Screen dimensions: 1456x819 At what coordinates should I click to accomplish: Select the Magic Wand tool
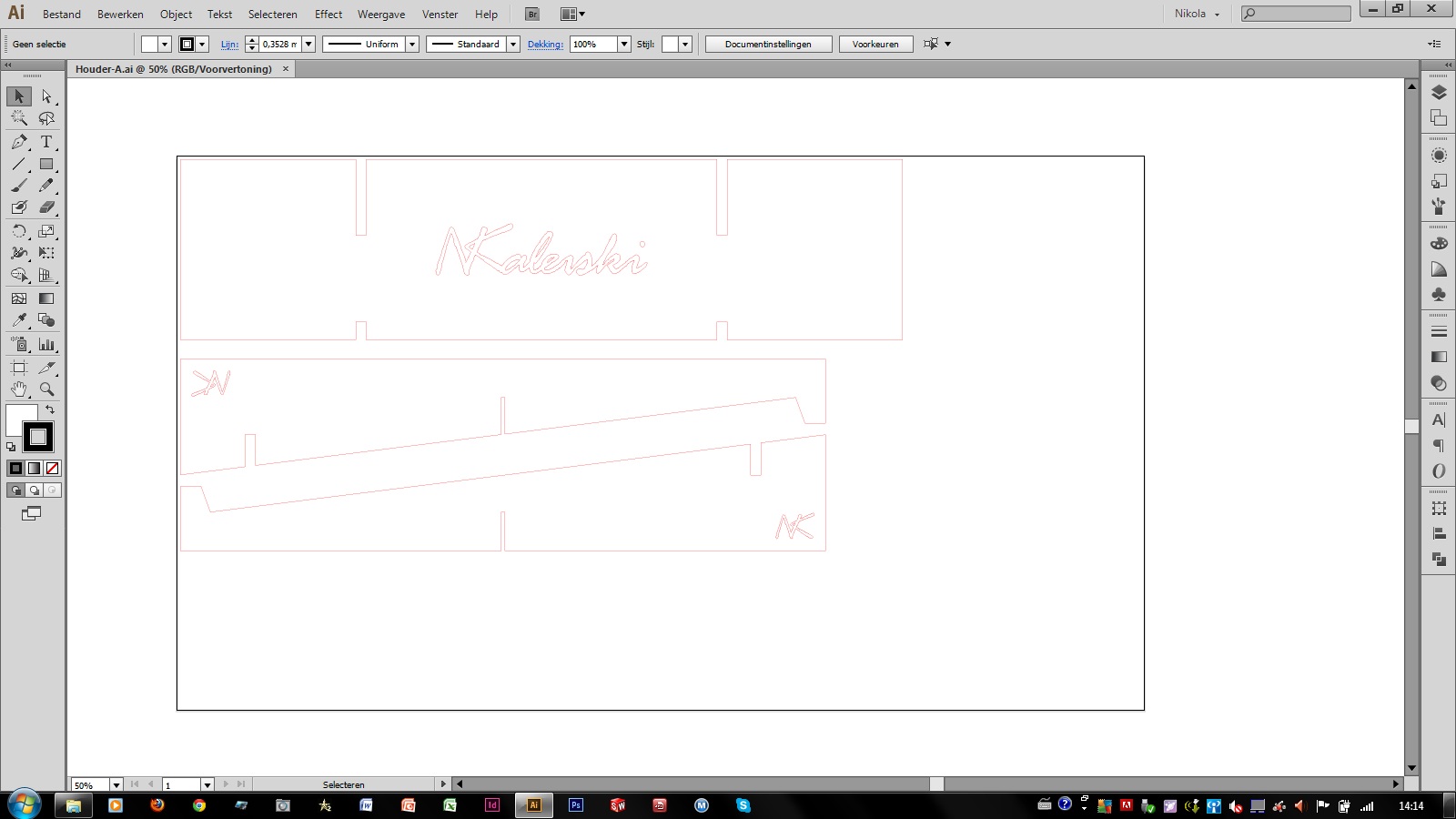(x=19, y=118)
